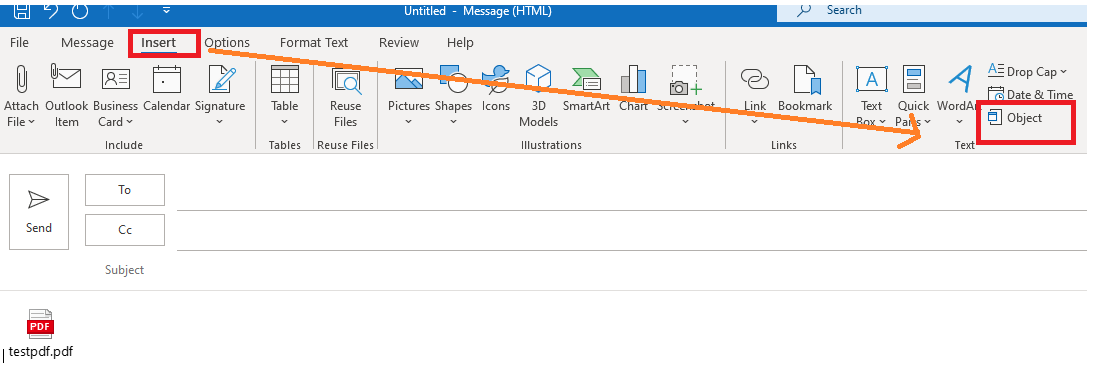Click the Redo icon in title bar

click(x=81, y=10)
